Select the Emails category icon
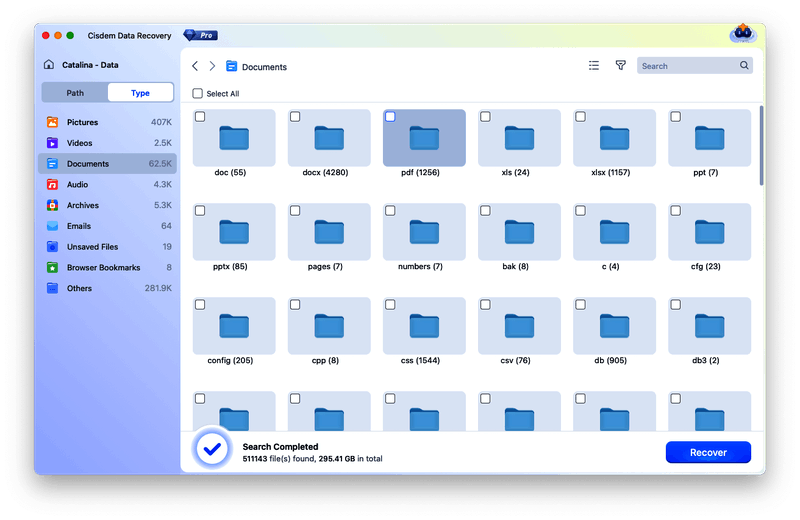This screenshot has height=520, width=800. [x=52, y=226]
